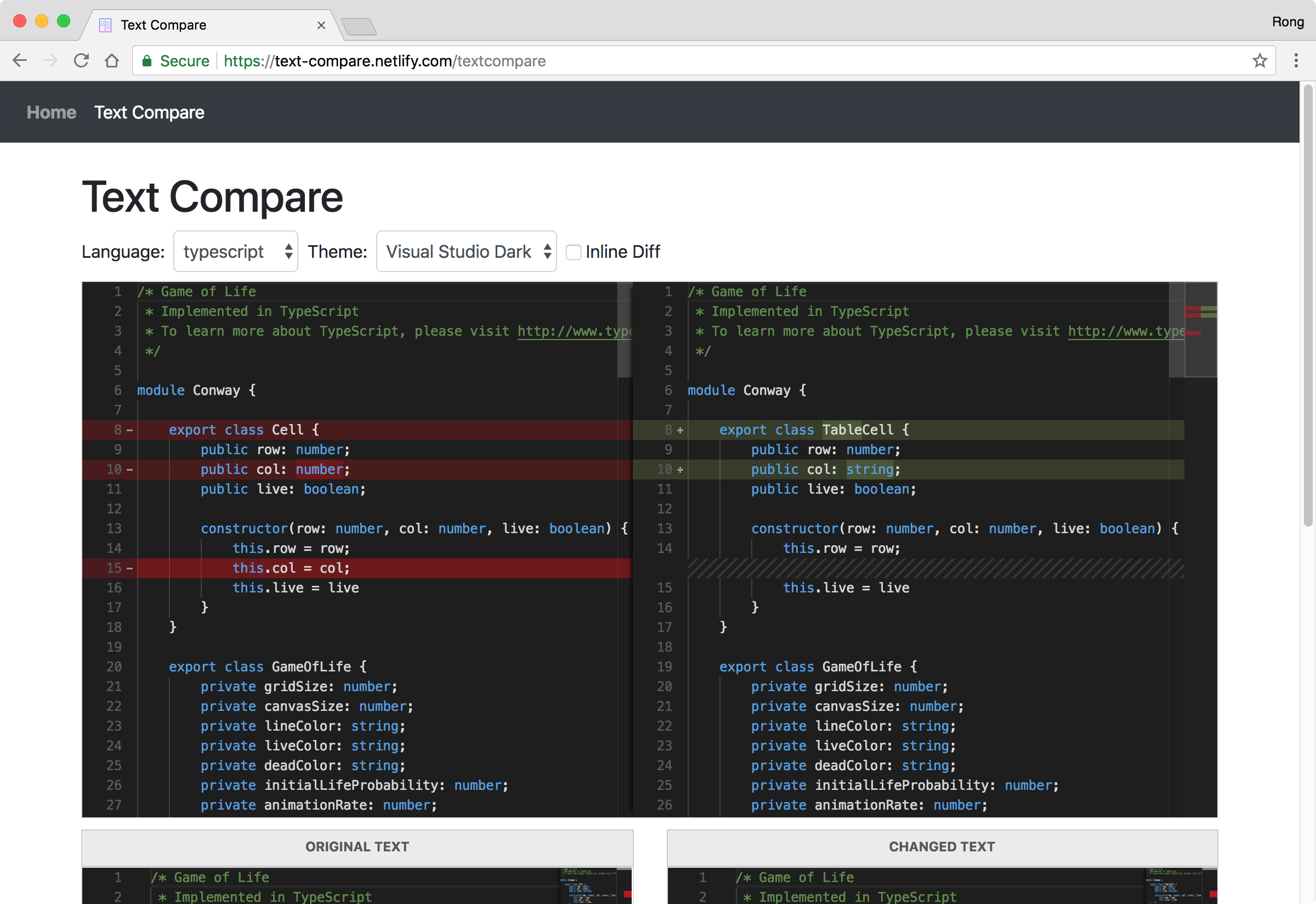Viewport: 1316px width, 904px height.
Task: Click the TypeScript URL link in changed pane
Action: coord(1126,331)
